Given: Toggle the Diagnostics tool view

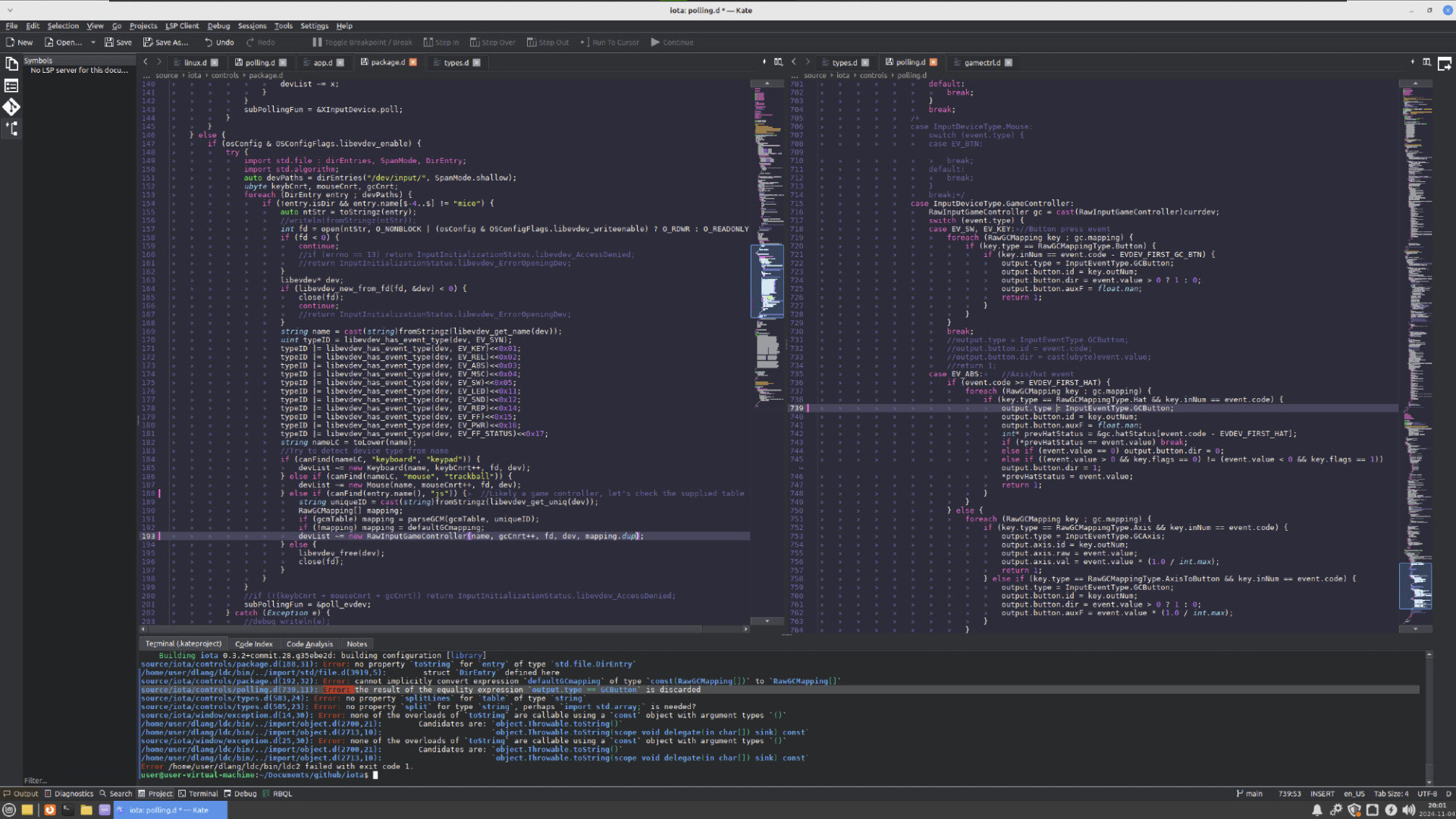Looking at the screenshot, I should coord(69,794).
